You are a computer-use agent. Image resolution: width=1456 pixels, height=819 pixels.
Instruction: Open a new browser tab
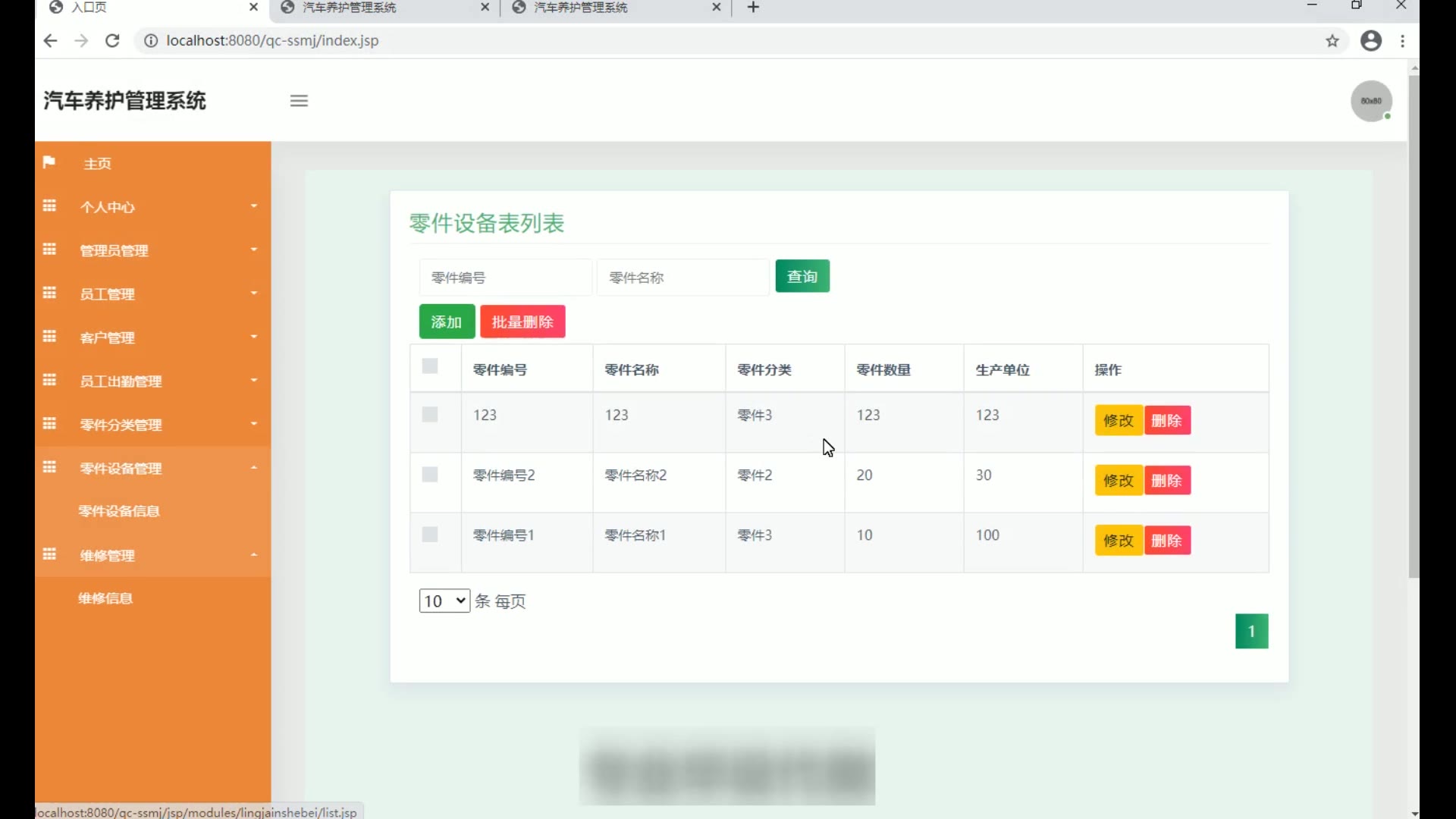click(753, 8)
